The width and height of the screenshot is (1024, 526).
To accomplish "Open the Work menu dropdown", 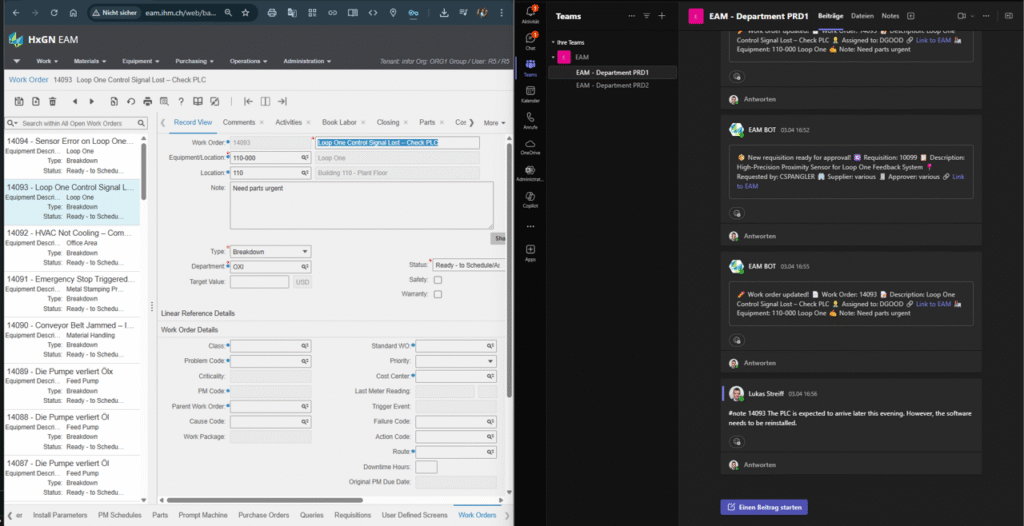I will tap(47, 61).
